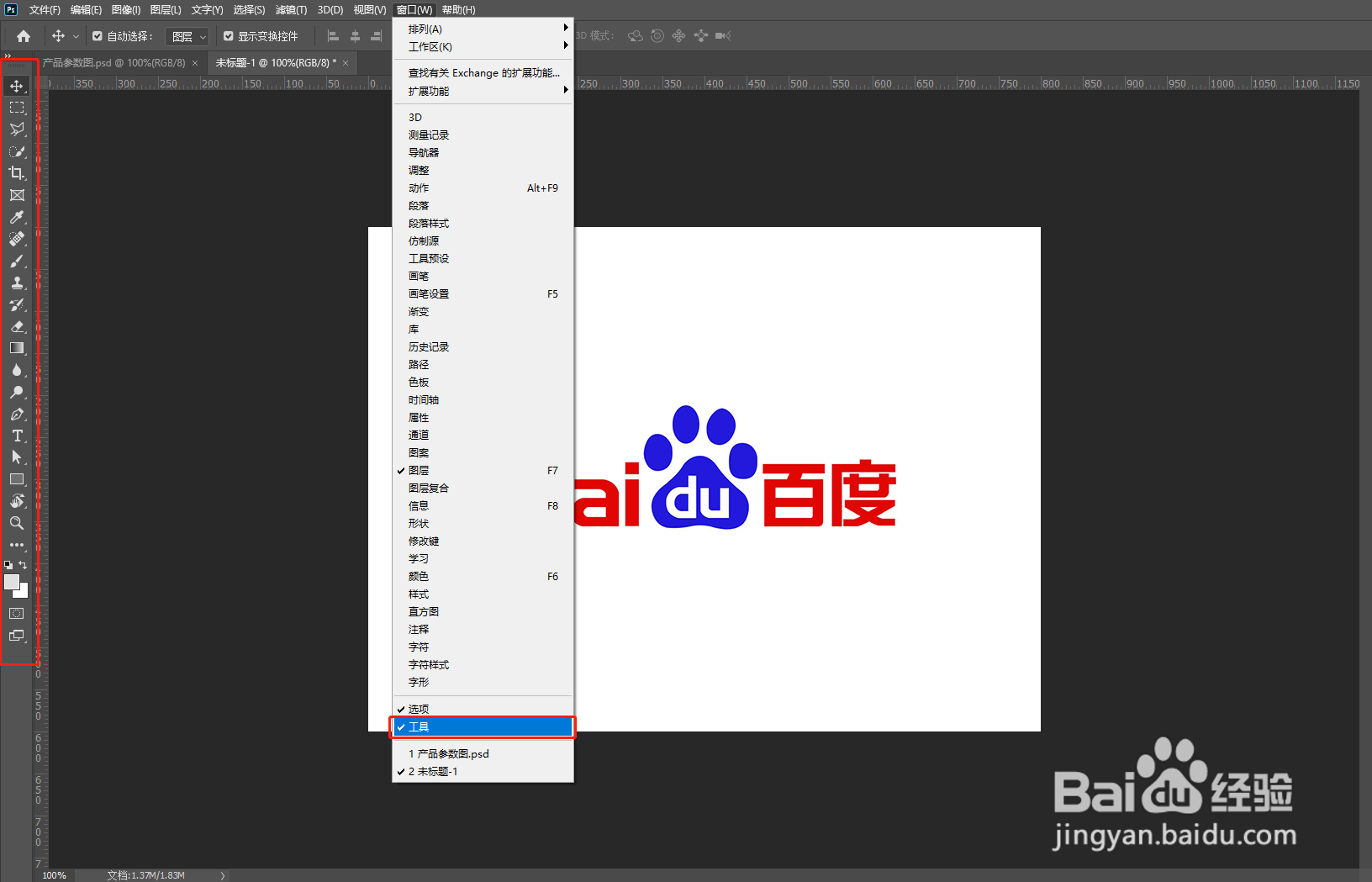Select the Frame tool
This screenshot has width=1372, height=882.
(x=17, y=195)
